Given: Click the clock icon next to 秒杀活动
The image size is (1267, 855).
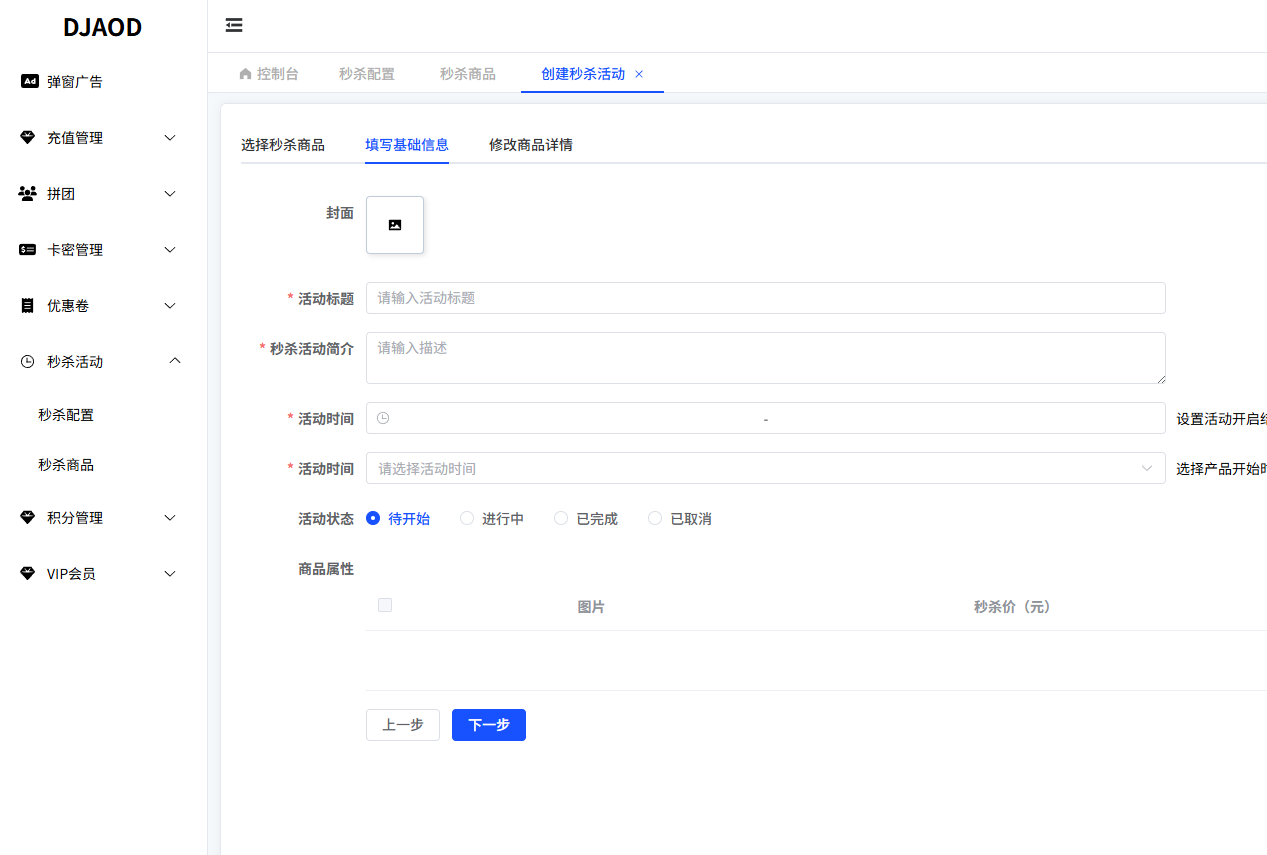Looking at the screenshot, I should coord(27,361).
